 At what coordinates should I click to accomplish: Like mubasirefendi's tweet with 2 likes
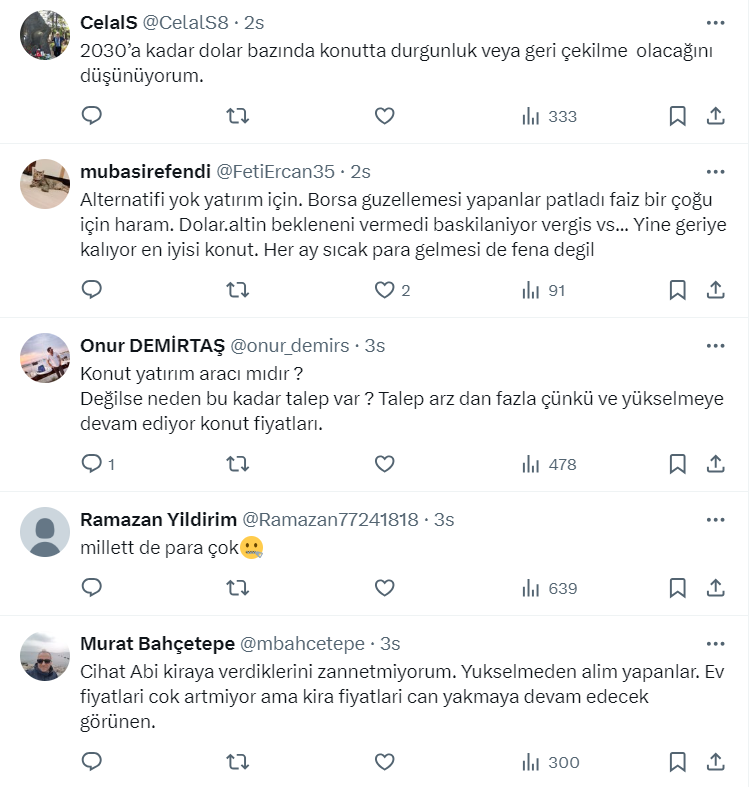click(385, 290)
